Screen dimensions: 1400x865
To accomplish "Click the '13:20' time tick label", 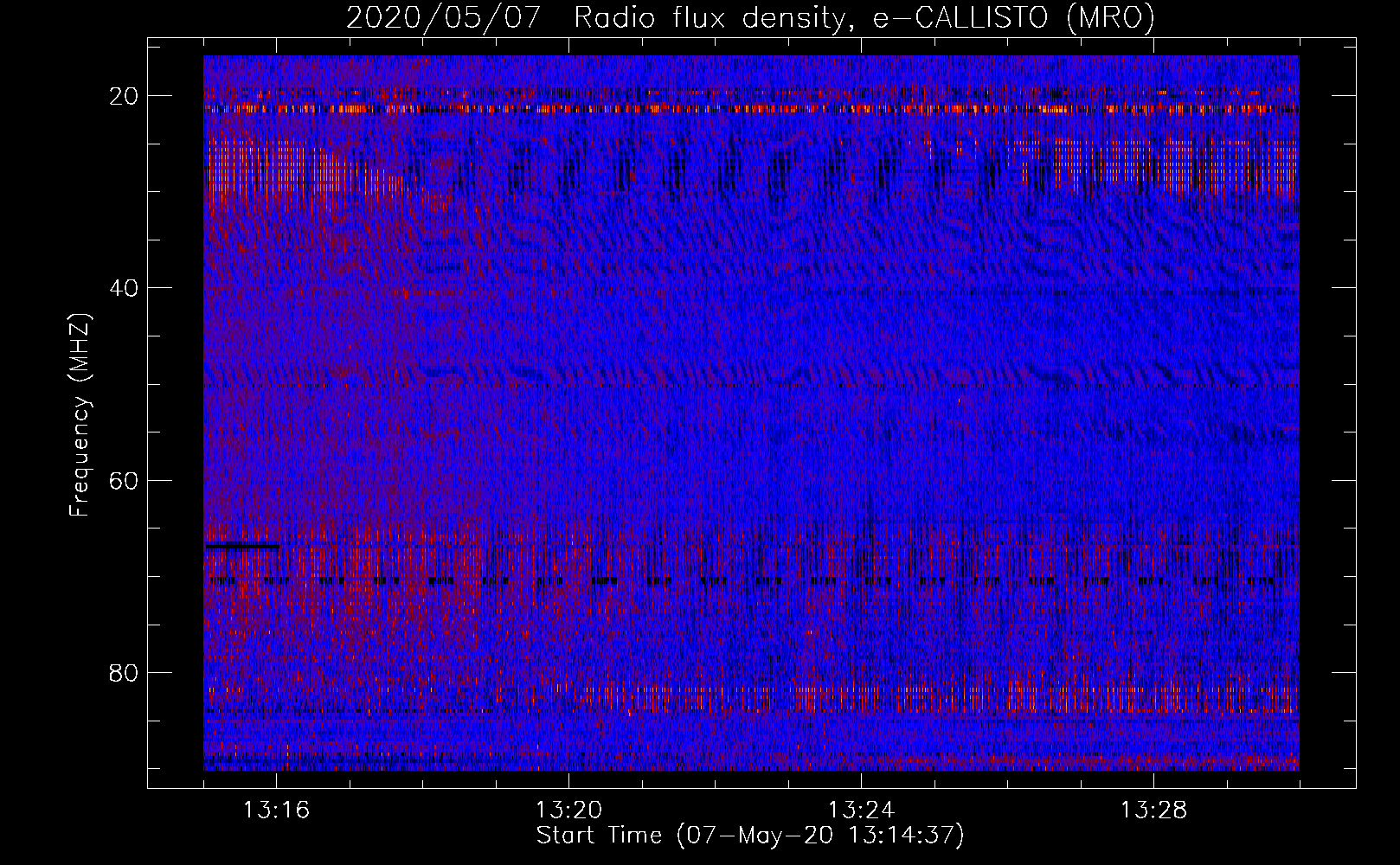I will point(568,811).
